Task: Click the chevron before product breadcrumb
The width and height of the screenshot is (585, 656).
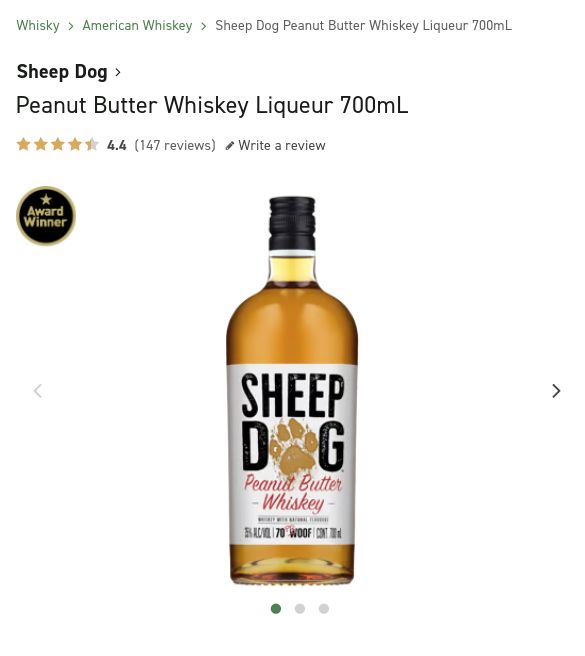Action: (203, 26)
